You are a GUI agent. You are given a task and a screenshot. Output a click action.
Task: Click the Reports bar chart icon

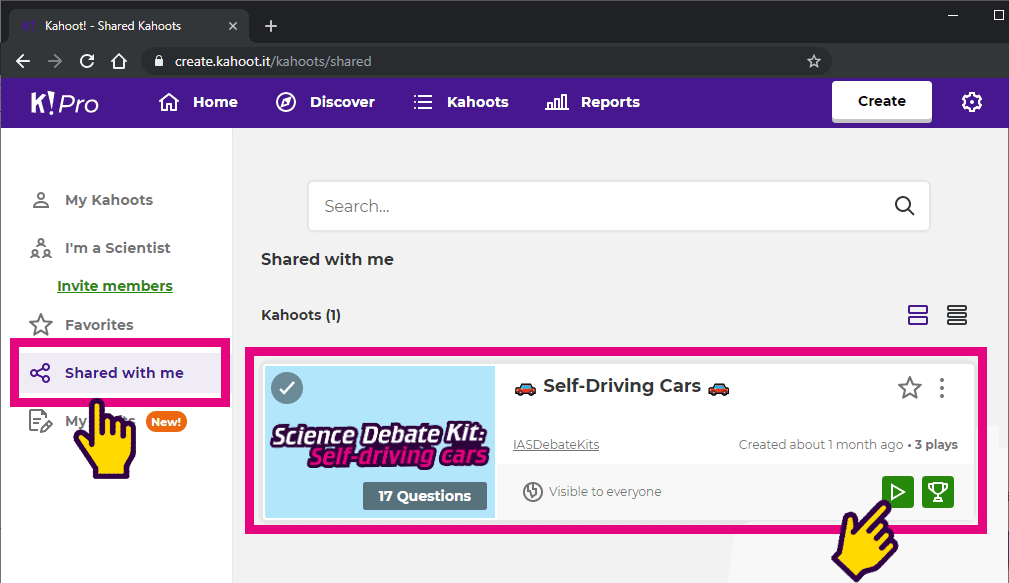[x=557, y=102]
